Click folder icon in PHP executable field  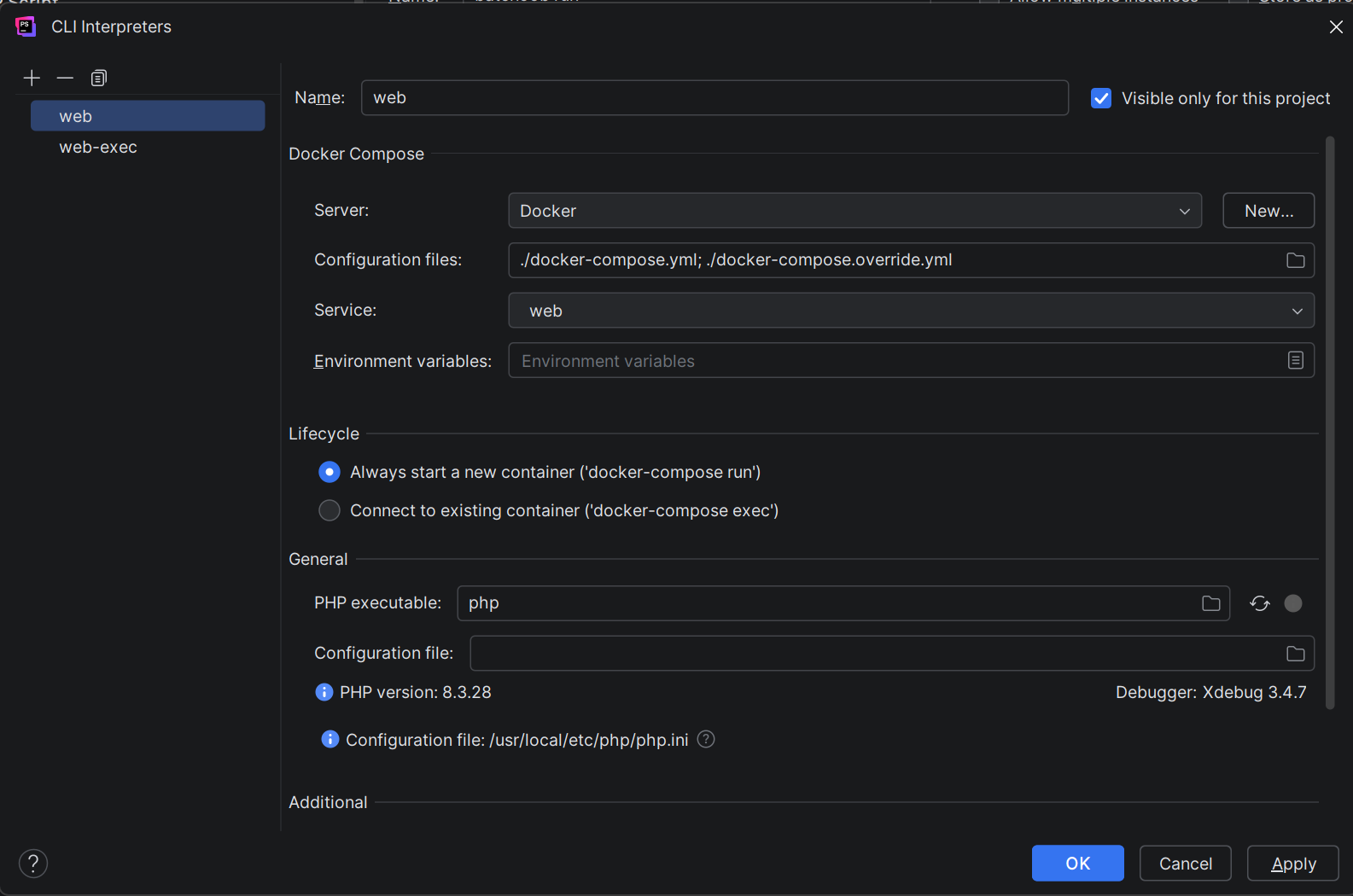click(x=1210, y=603)
